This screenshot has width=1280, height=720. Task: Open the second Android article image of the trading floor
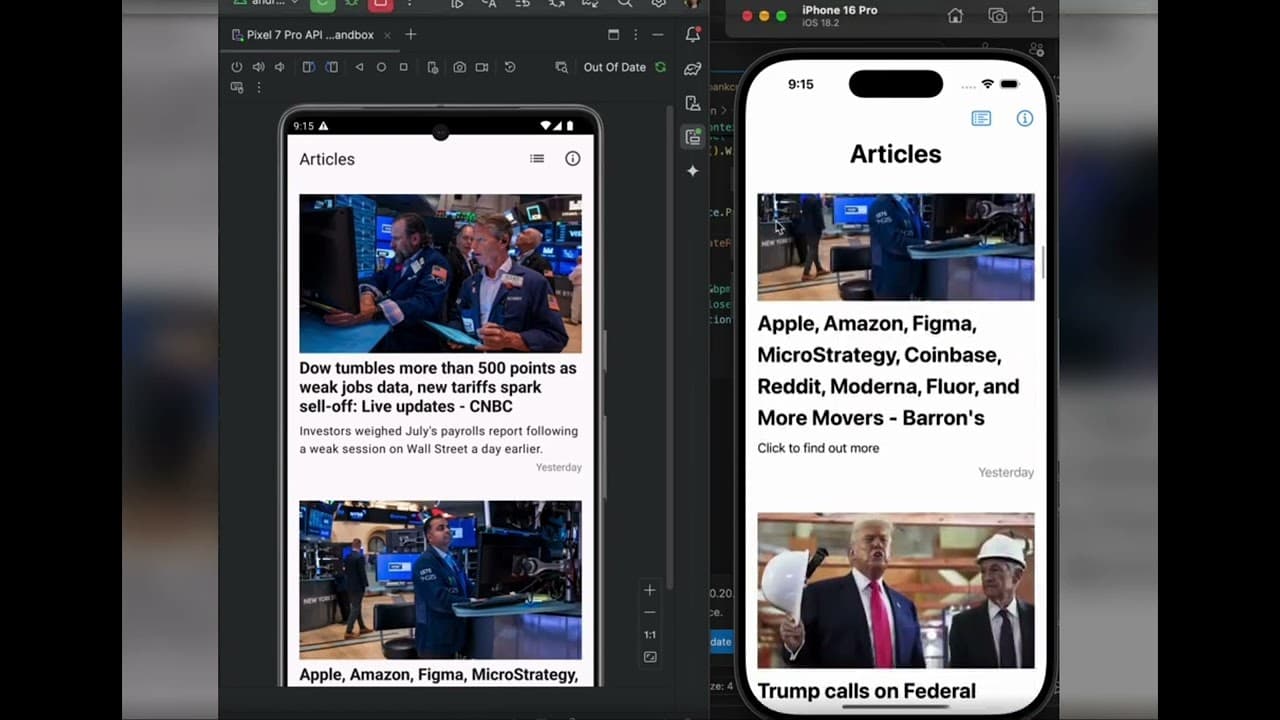click(x=440, y=580)
